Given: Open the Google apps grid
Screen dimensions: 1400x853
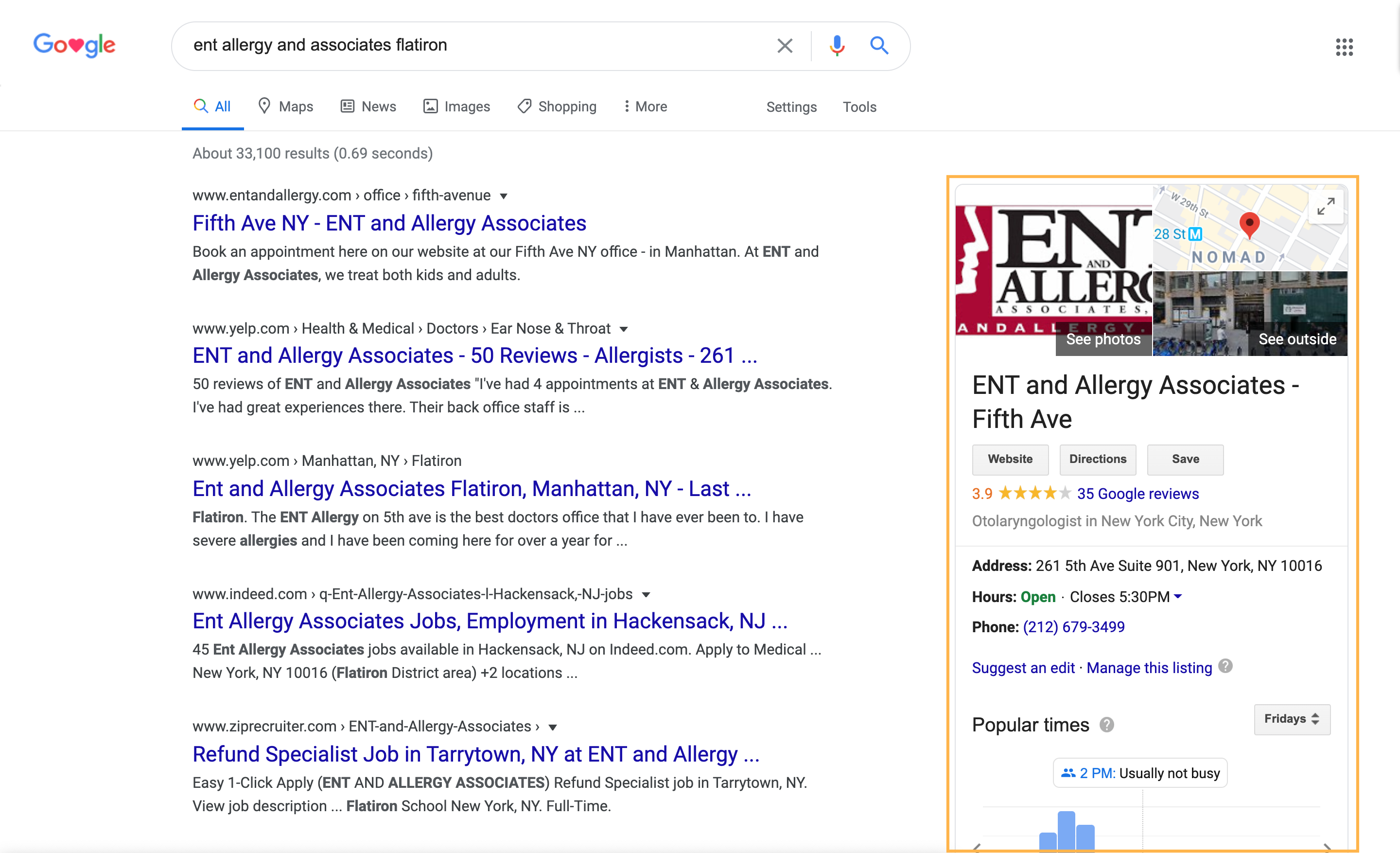Looking at the screenshot, I should click(x=1344, y=47).
